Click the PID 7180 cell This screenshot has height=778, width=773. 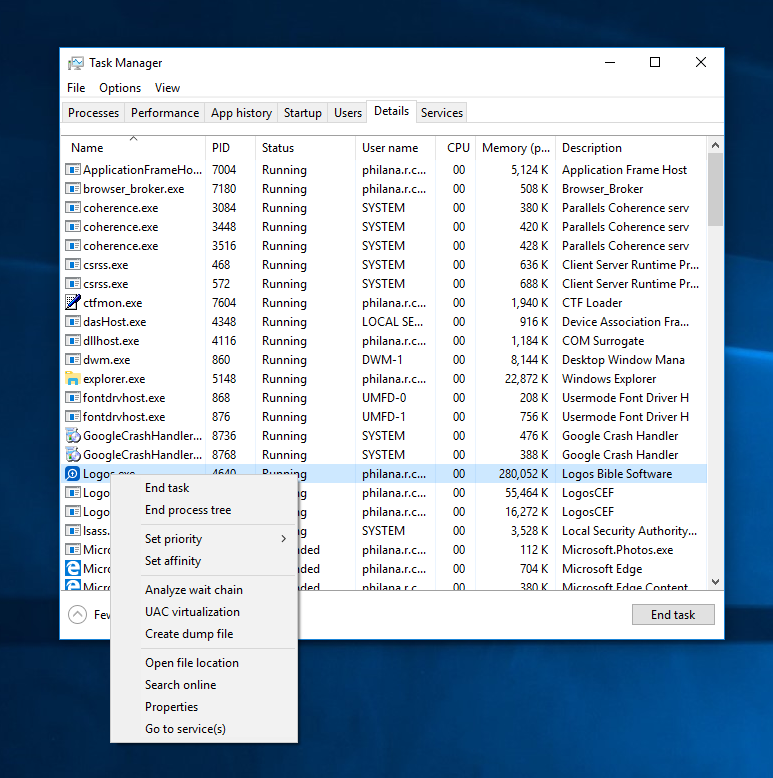tap(224, 189)
